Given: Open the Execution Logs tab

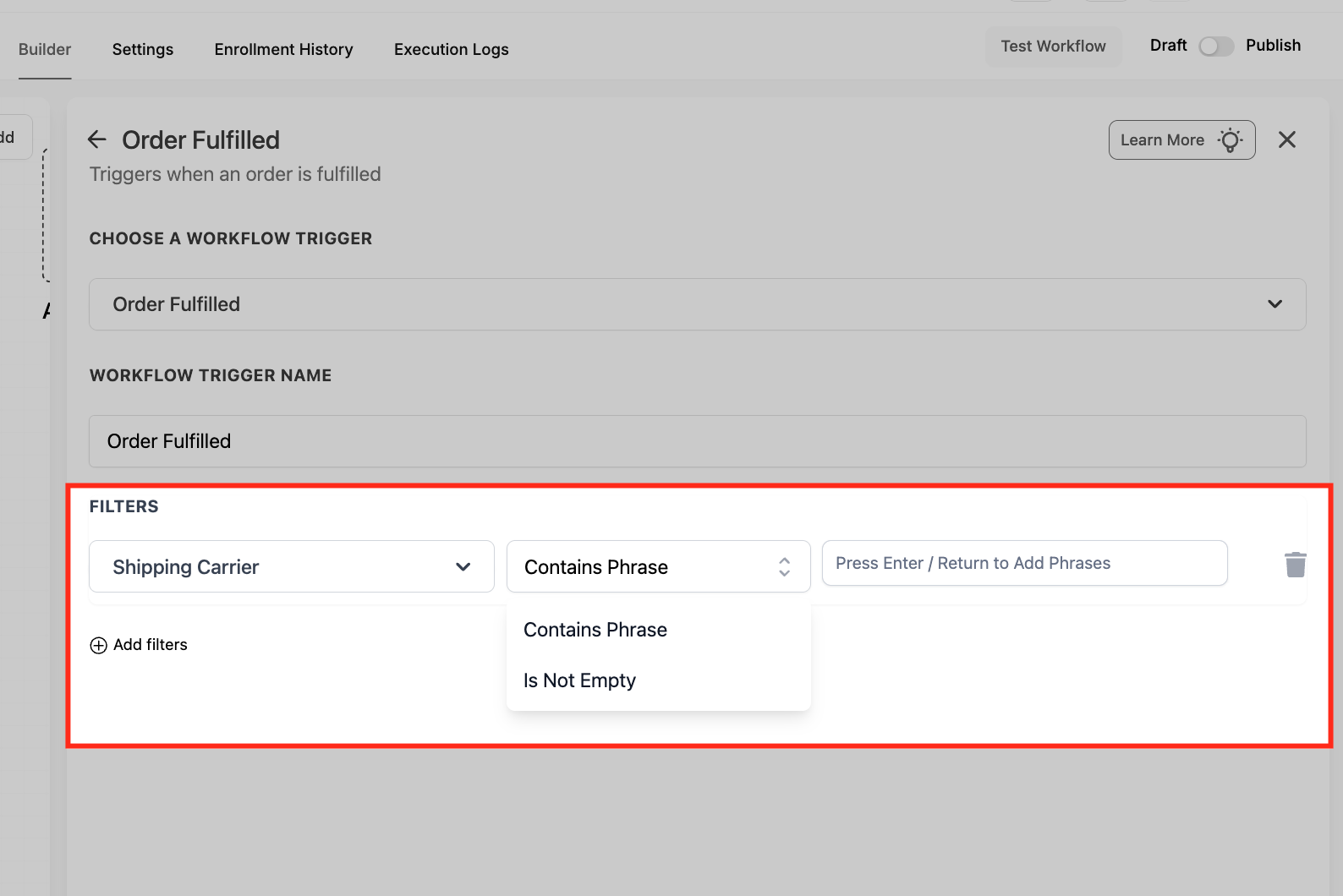Looking at the screenshot, I should (451, 49).
